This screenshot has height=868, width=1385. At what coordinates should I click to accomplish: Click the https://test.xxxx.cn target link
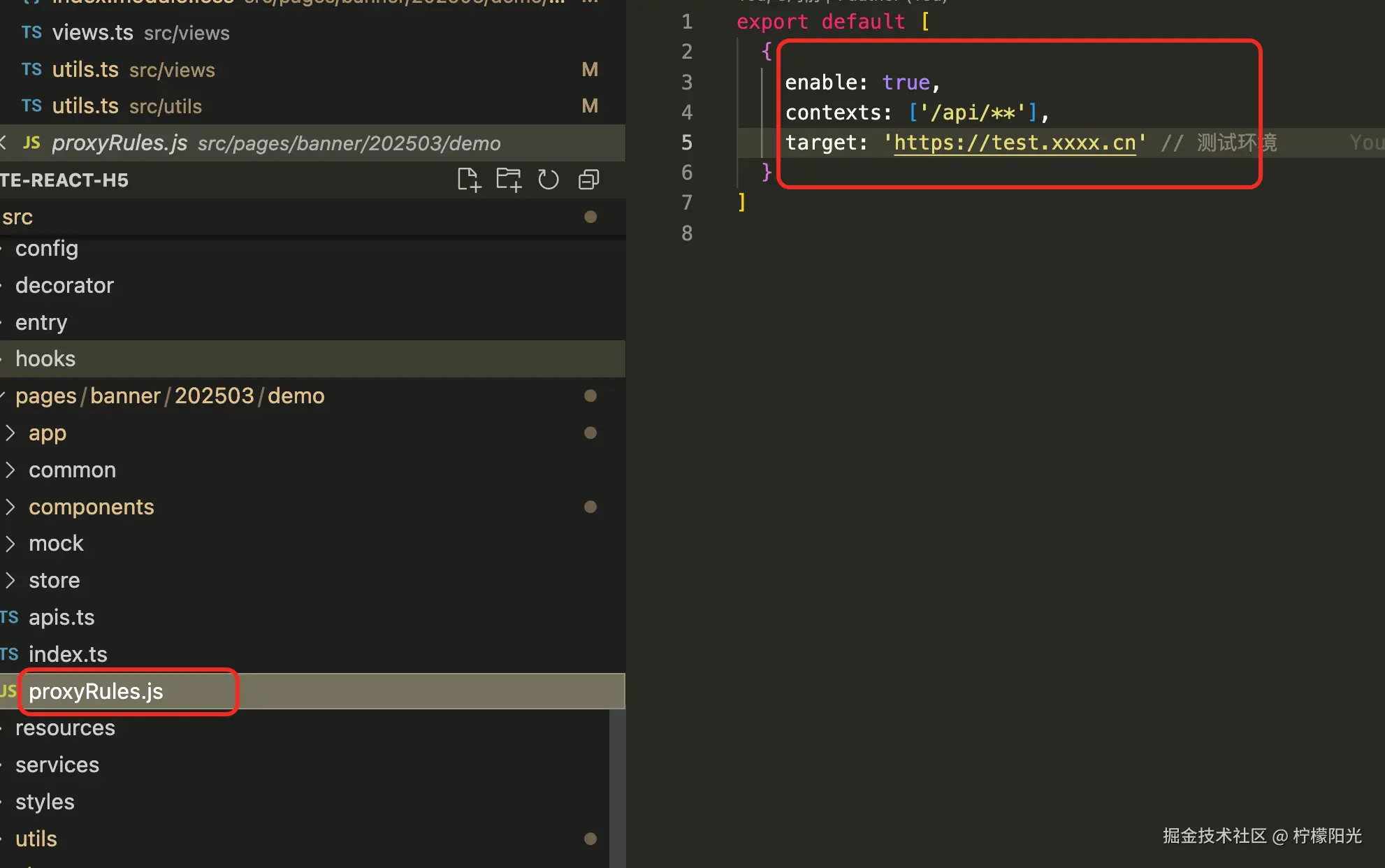(1015, 143)
